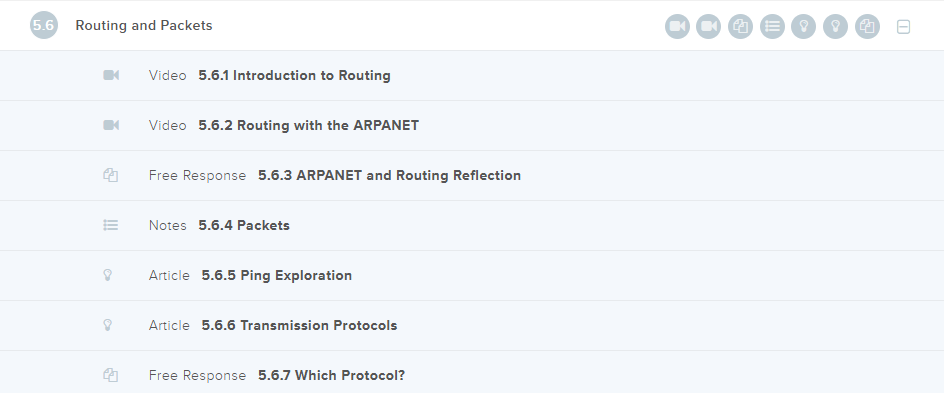Select the last free response icon in header
Image resolution: width=944 pixels, height=393 pixels.
coord(868,26)
